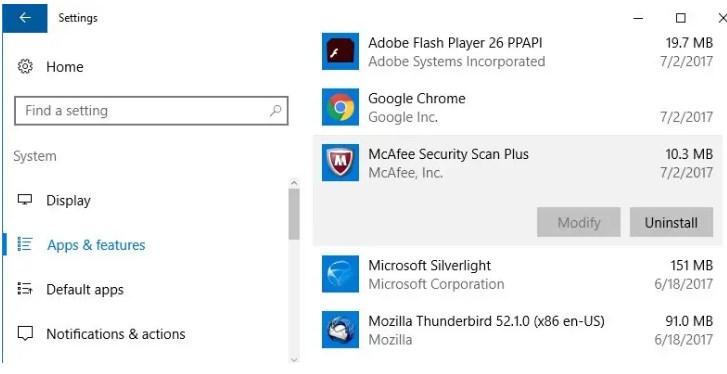Viewport: 727px width, 374px height.
Task: Click the disabled Modify button
Action: coord(579,222)
